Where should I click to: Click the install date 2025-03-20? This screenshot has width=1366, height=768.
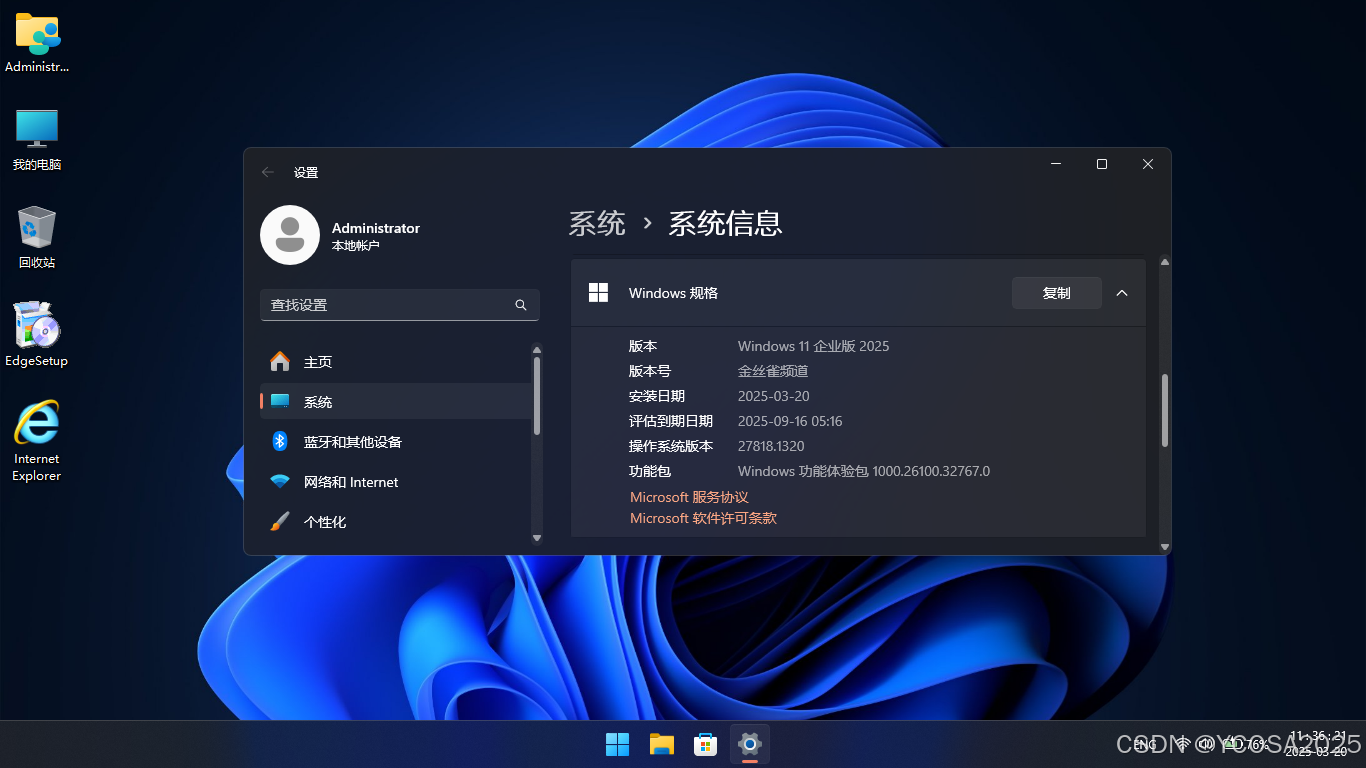pyautogui.click(x=773, y=396)
